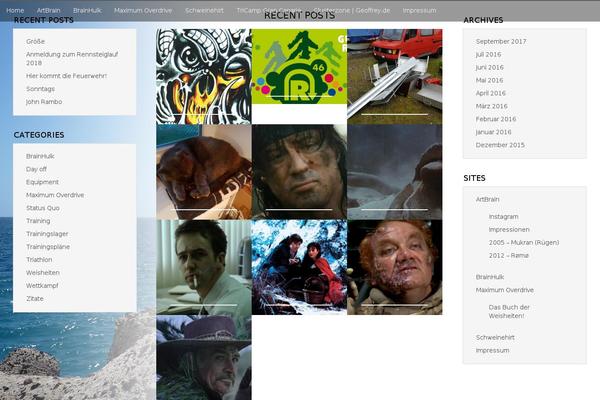The width and height of the screenshot is (600, 400).
Task: Open the sleeping cat thumbnail
Action: click(204, 172)
